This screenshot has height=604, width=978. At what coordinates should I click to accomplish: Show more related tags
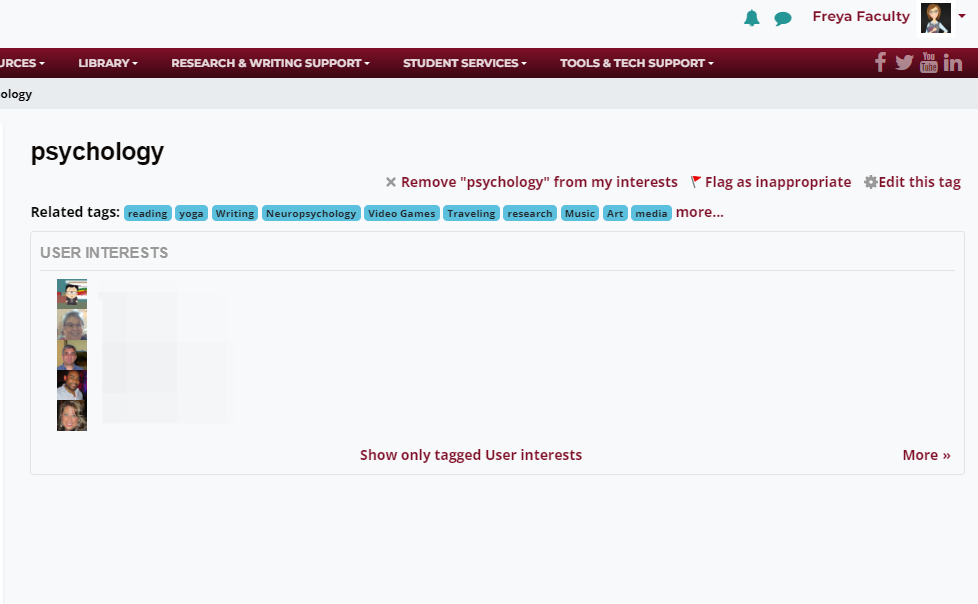pos(700,212)
